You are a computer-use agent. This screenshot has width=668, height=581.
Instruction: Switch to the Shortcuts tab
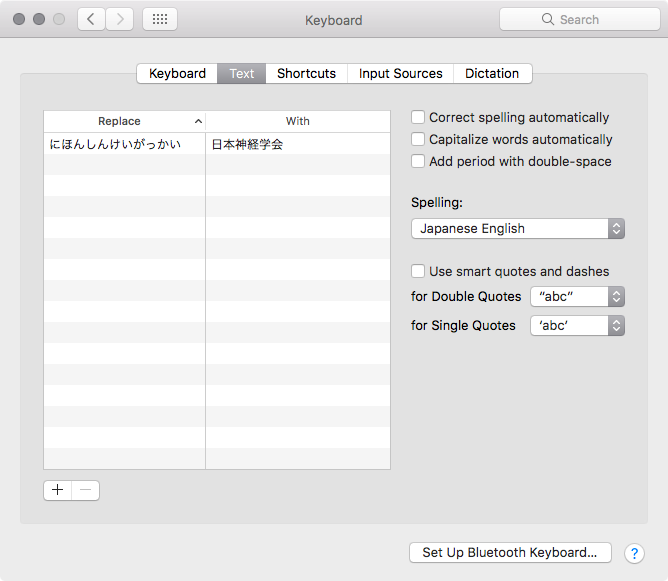[x=306, y=74]
